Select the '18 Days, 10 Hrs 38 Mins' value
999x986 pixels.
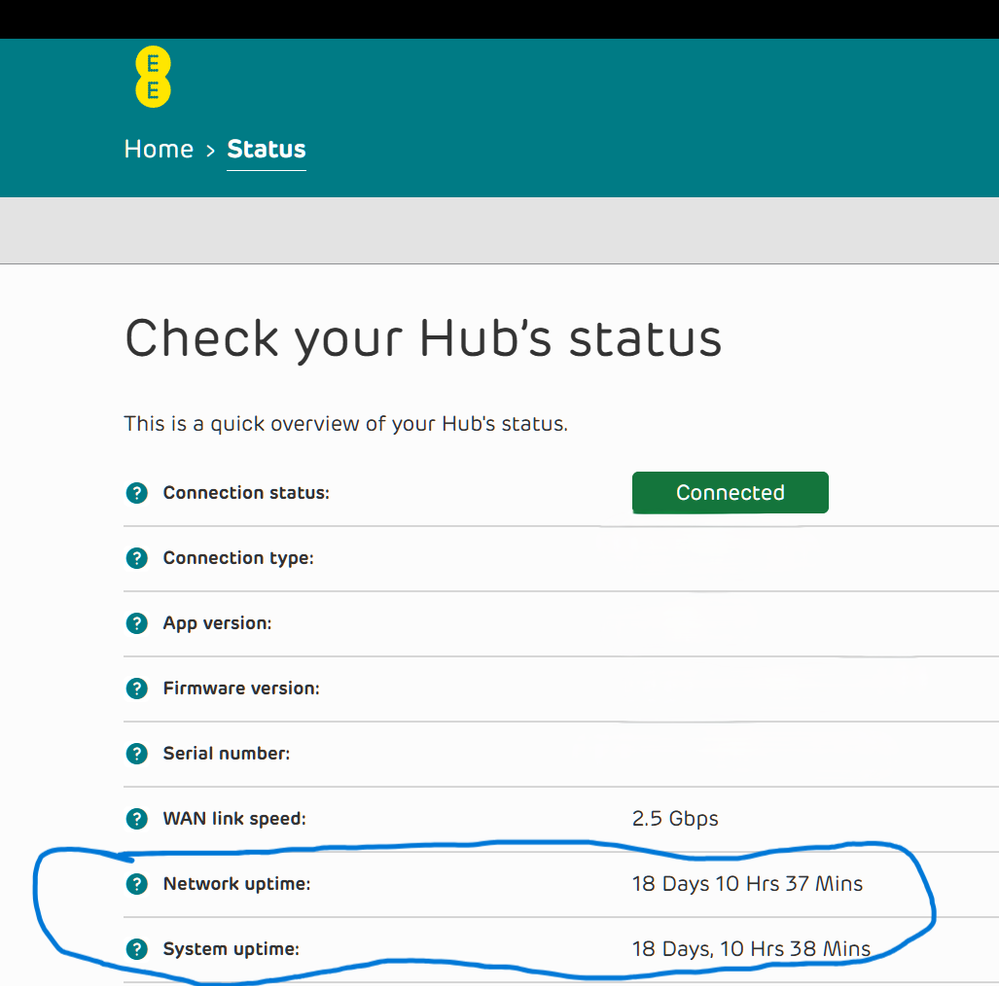(x=751, y=949)
